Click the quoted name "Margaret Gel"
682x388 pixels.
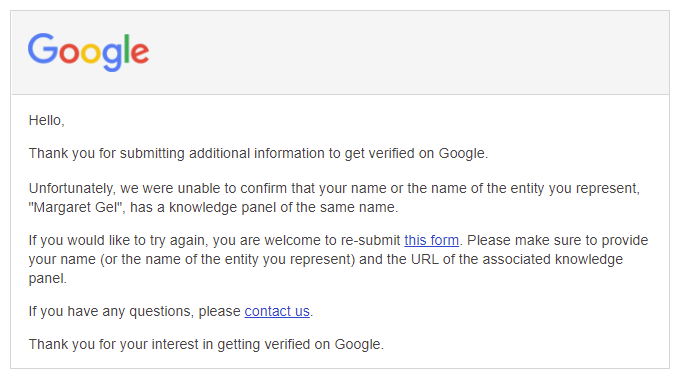[x=77, y=207]
